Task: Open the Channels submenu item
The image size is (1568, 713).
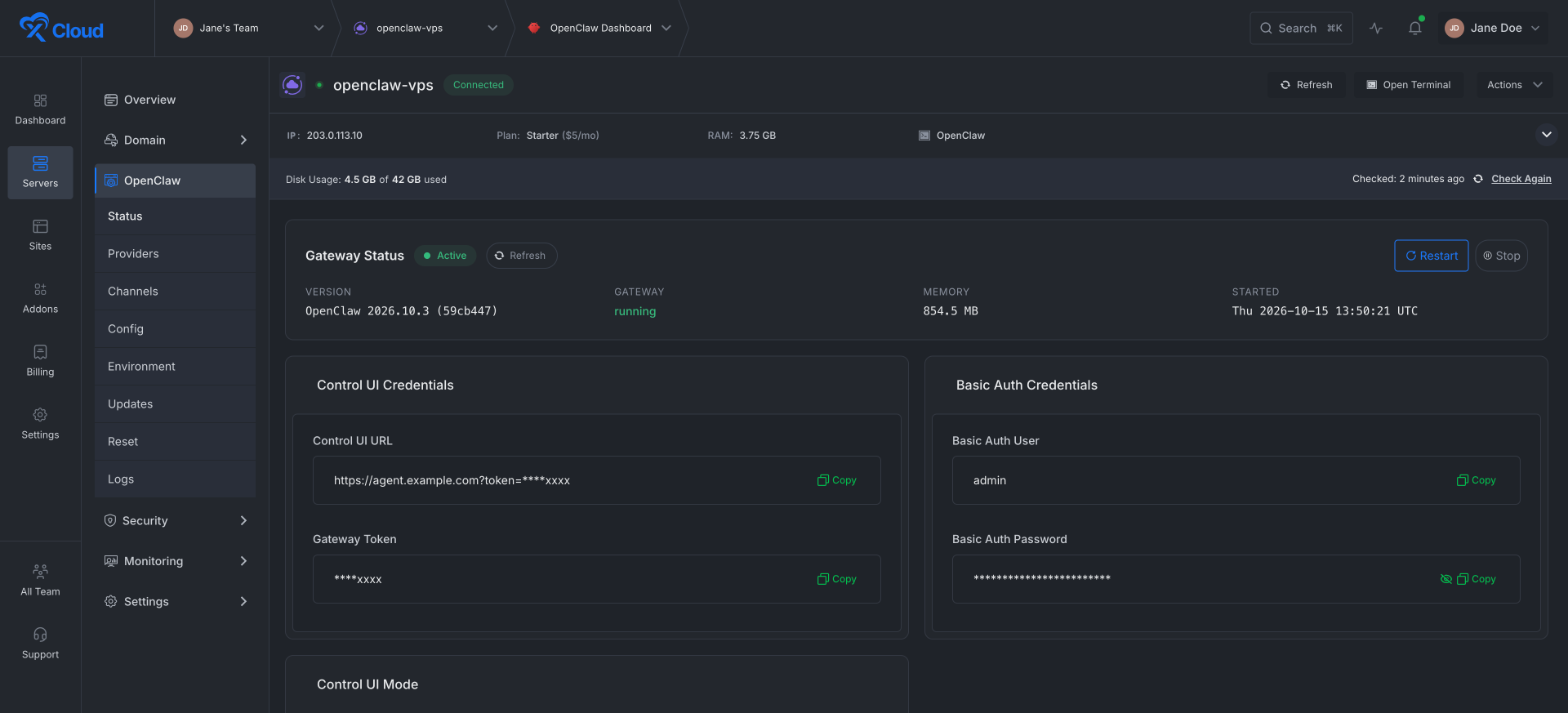Action: (175, 291)
